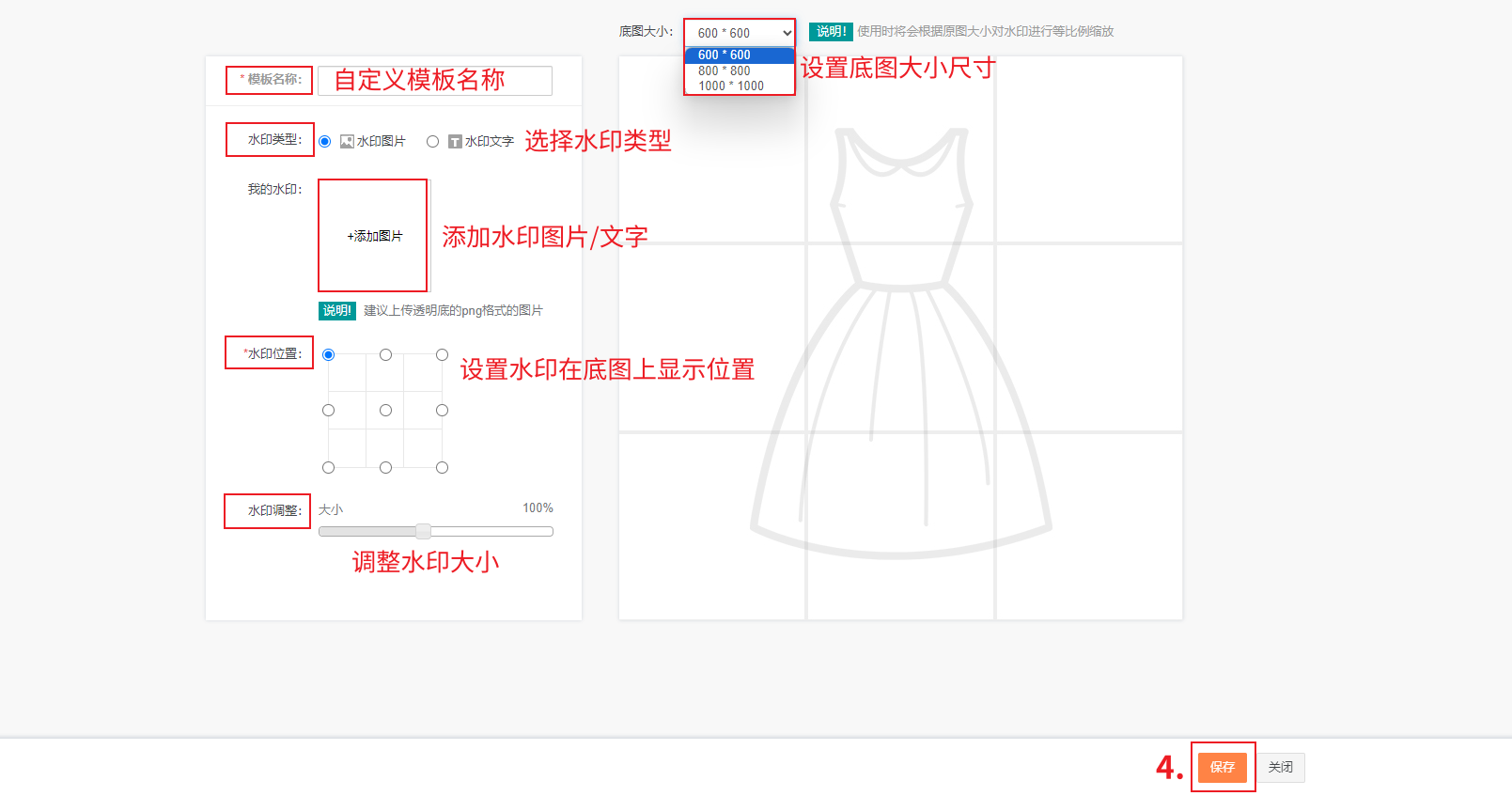This screenshot has height=796, width=1512.
Task: Open the base image size dropdown
Action: click(740, 33)
